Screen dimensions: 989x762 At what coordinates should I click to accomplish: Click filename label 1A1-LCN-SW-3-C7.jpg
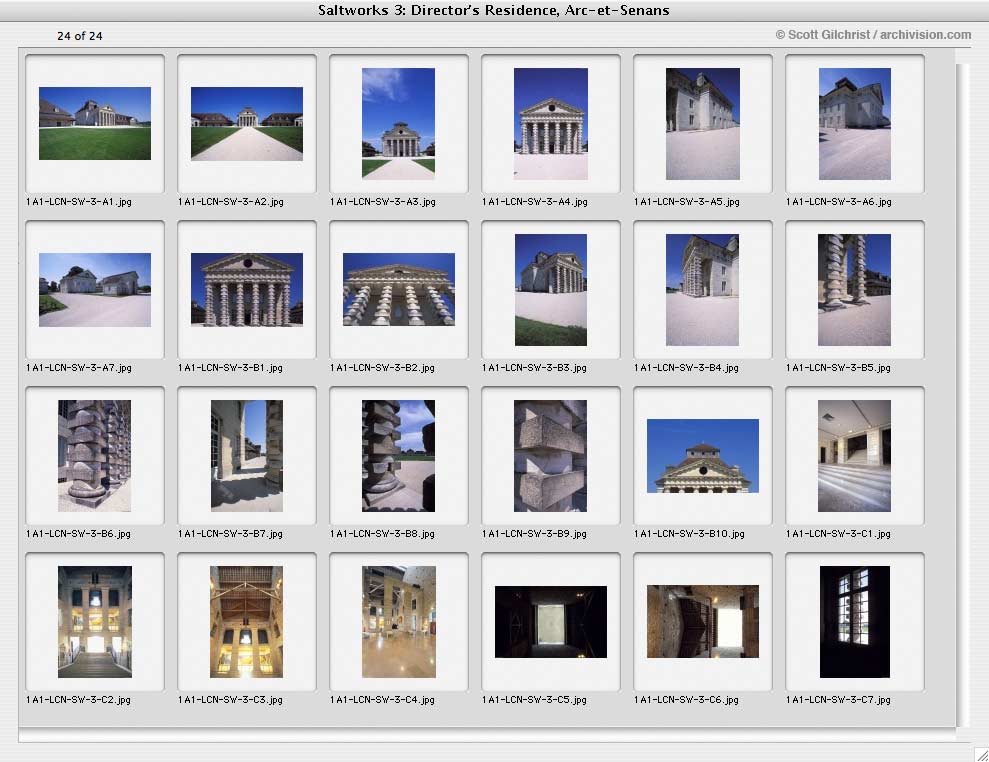pos(838,700)
